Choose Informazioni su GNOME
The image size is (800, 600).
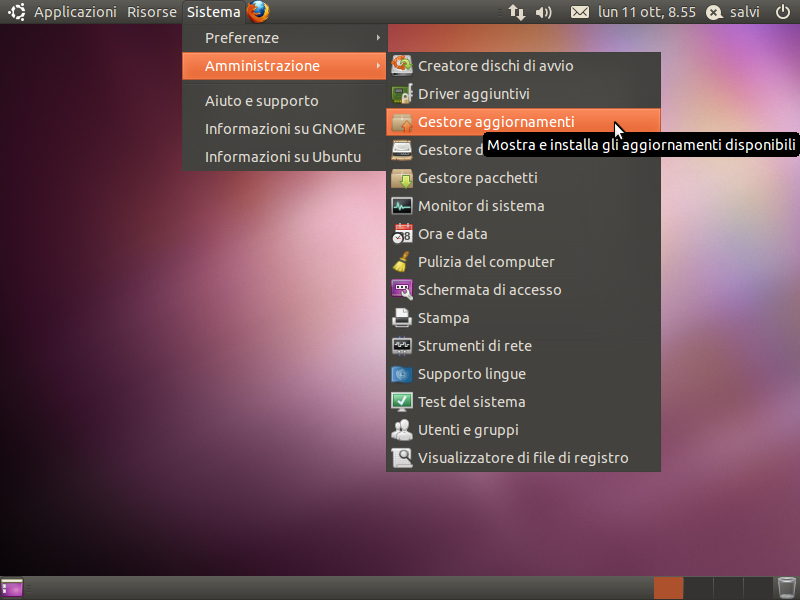click(x=284, y=129)
